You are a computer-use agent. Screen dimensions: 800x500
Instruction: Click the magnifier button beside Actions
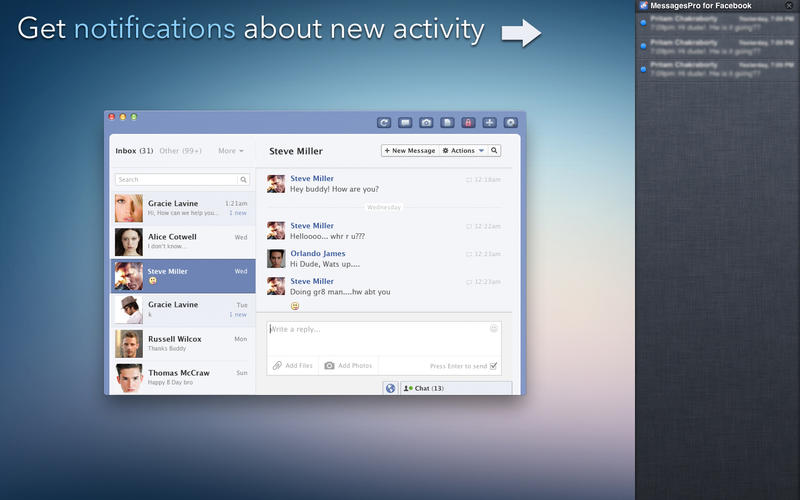tap(494, 151)
